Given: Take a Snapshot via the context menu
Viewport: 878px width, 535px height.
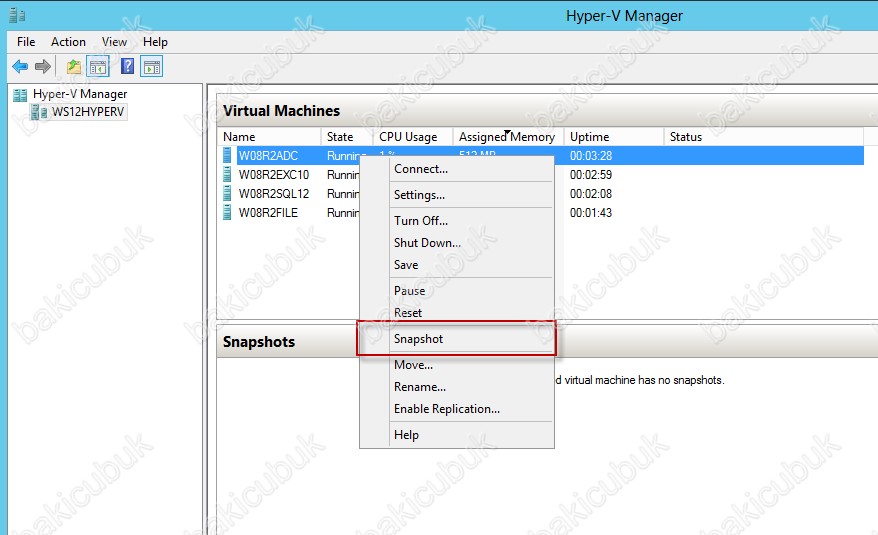Looking at the screenshot, I should [457, 338].
